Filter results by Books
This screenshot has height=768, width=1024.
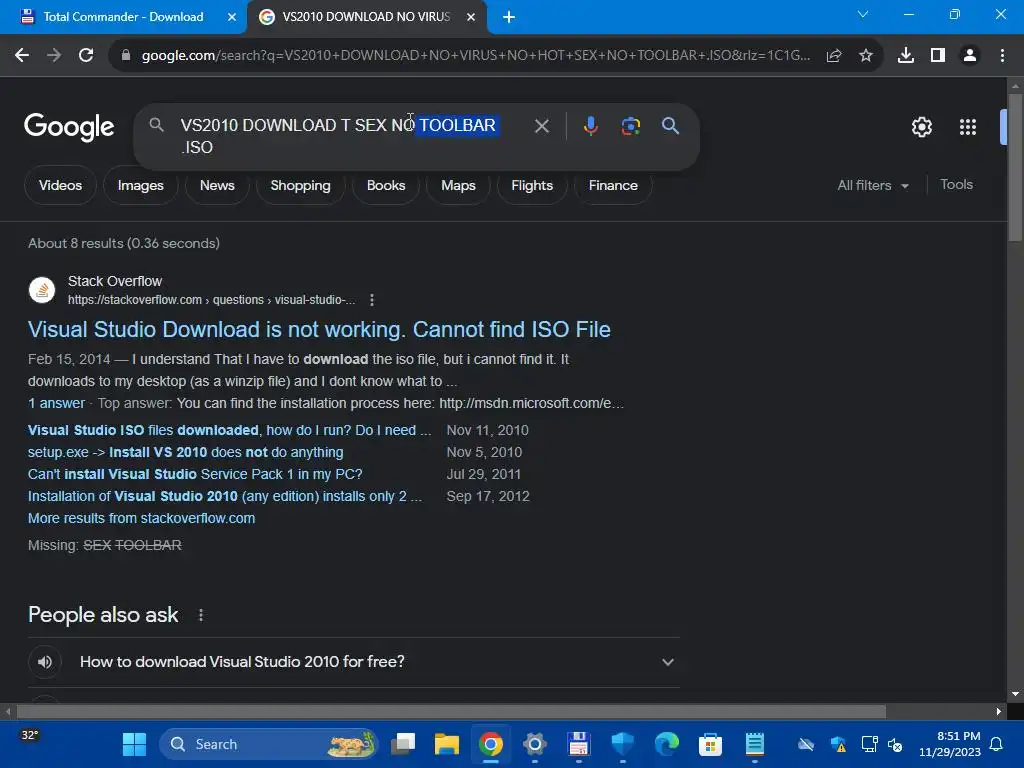386,185
